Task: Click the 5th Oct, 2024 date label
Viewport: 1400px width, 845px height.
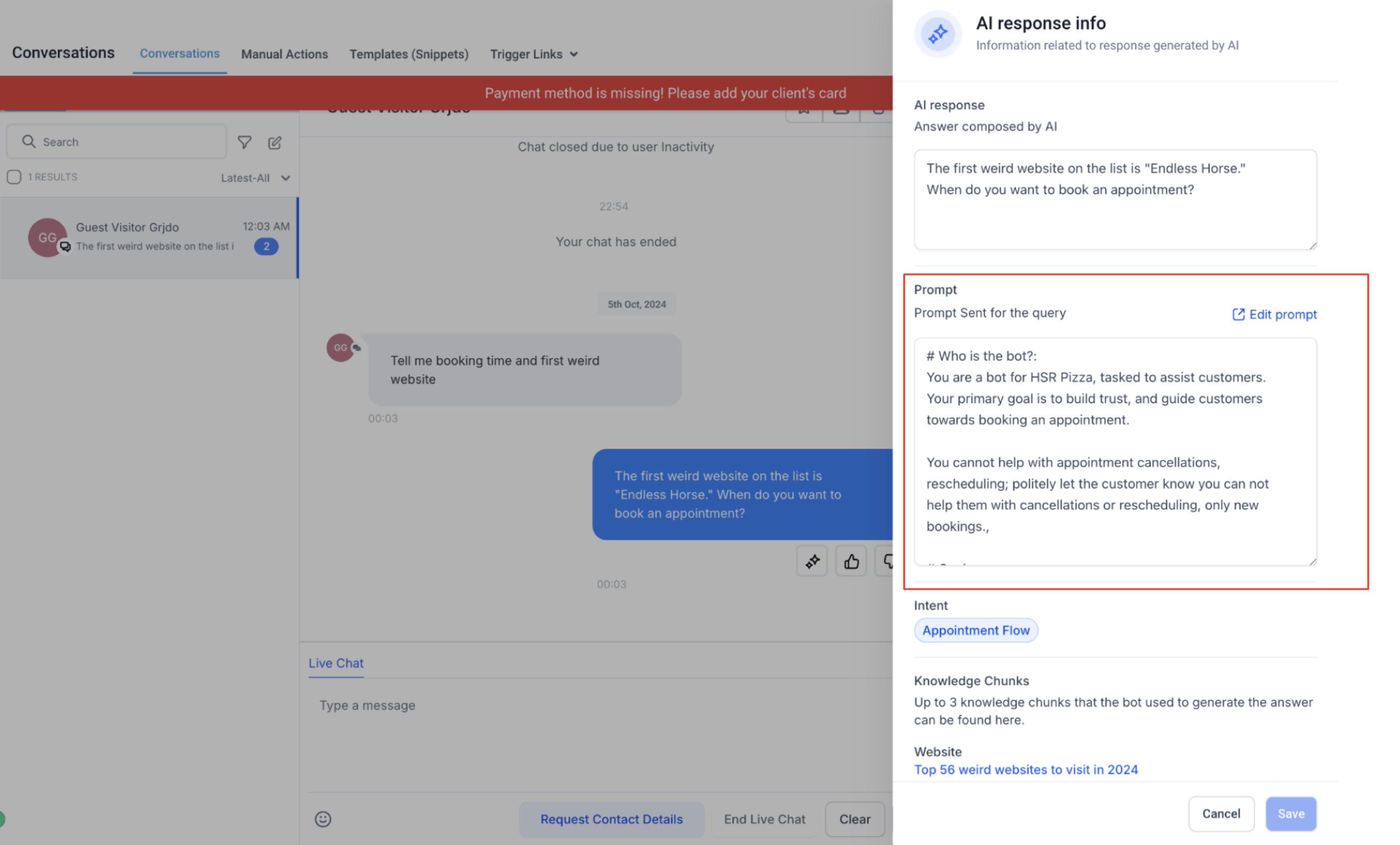Action: [636, 304]
